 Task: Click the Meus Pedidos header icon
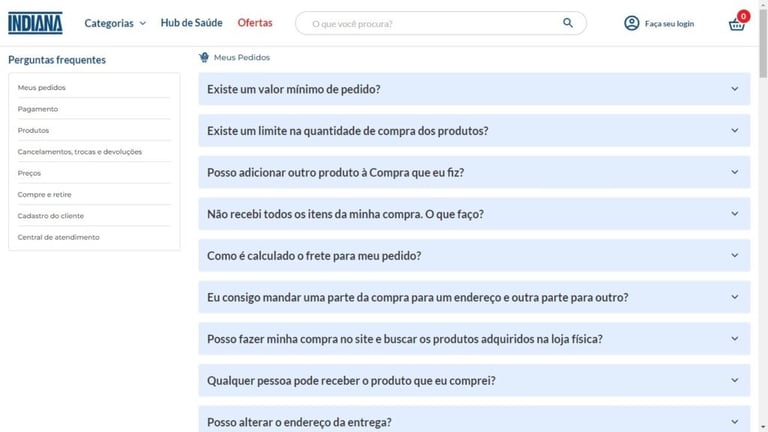(x=204, y=58)
